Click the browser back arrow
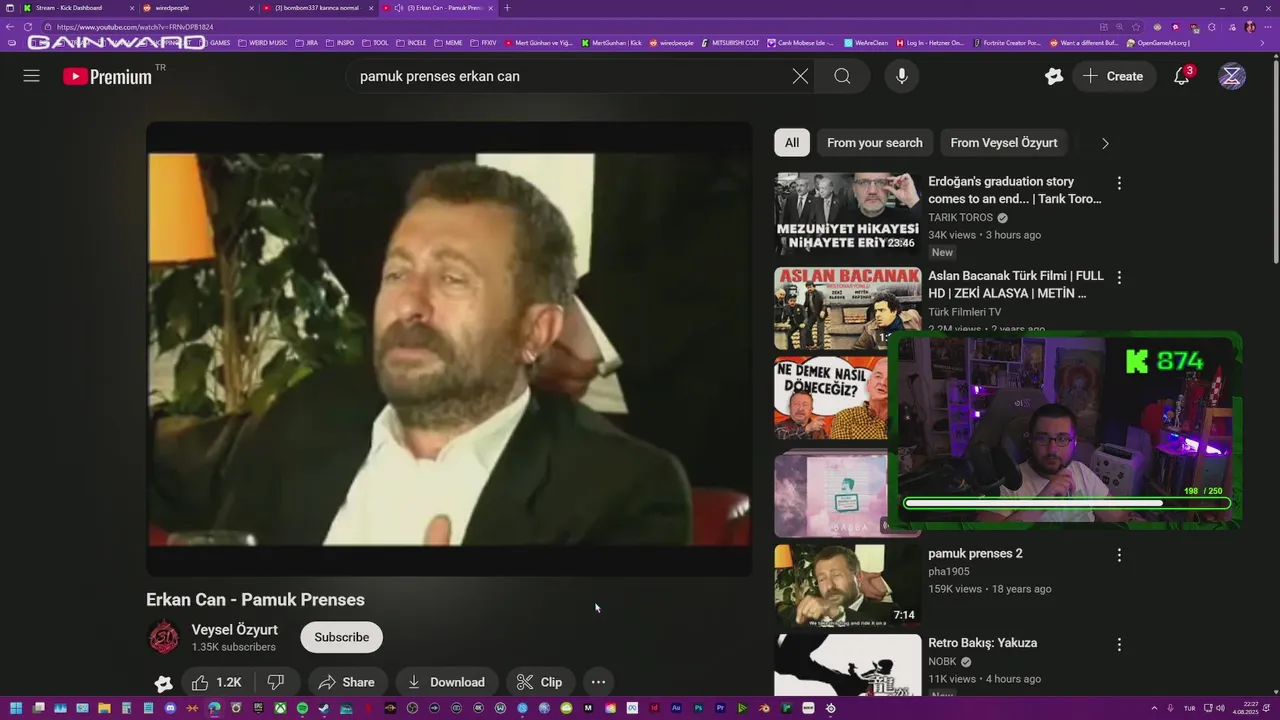Screen dimensions: 1280x720 (x=11, y=27)
